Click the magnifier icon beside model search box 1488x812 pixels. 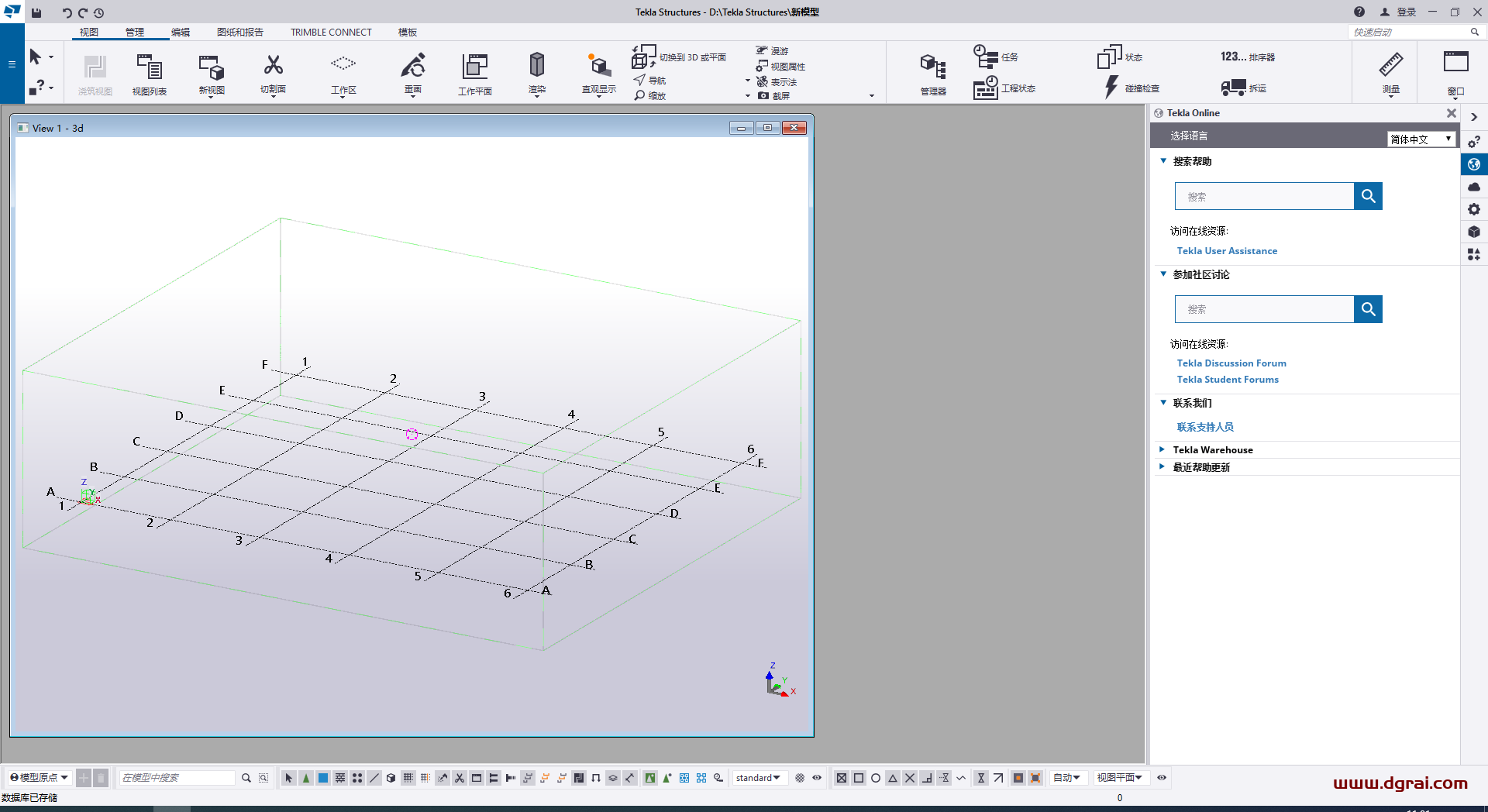click(x=246, y=778)
